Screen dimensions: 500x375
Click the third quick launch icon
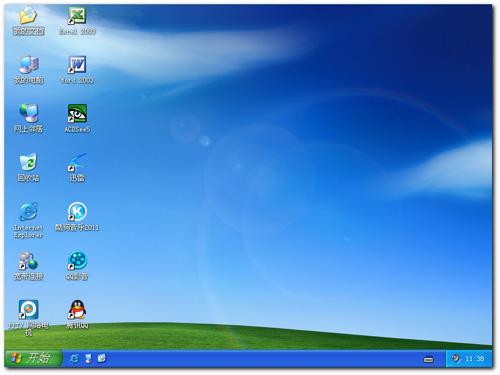pos(102,359)
